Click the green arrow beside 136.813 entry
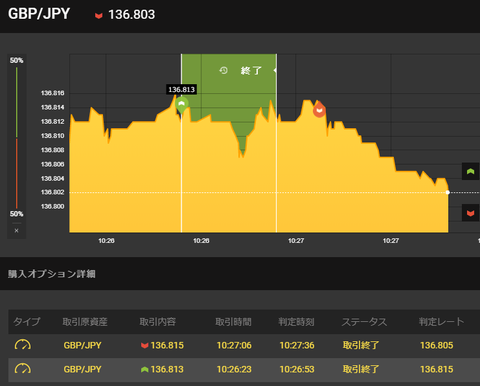480x386 pixels. click(x=144, y=370)
